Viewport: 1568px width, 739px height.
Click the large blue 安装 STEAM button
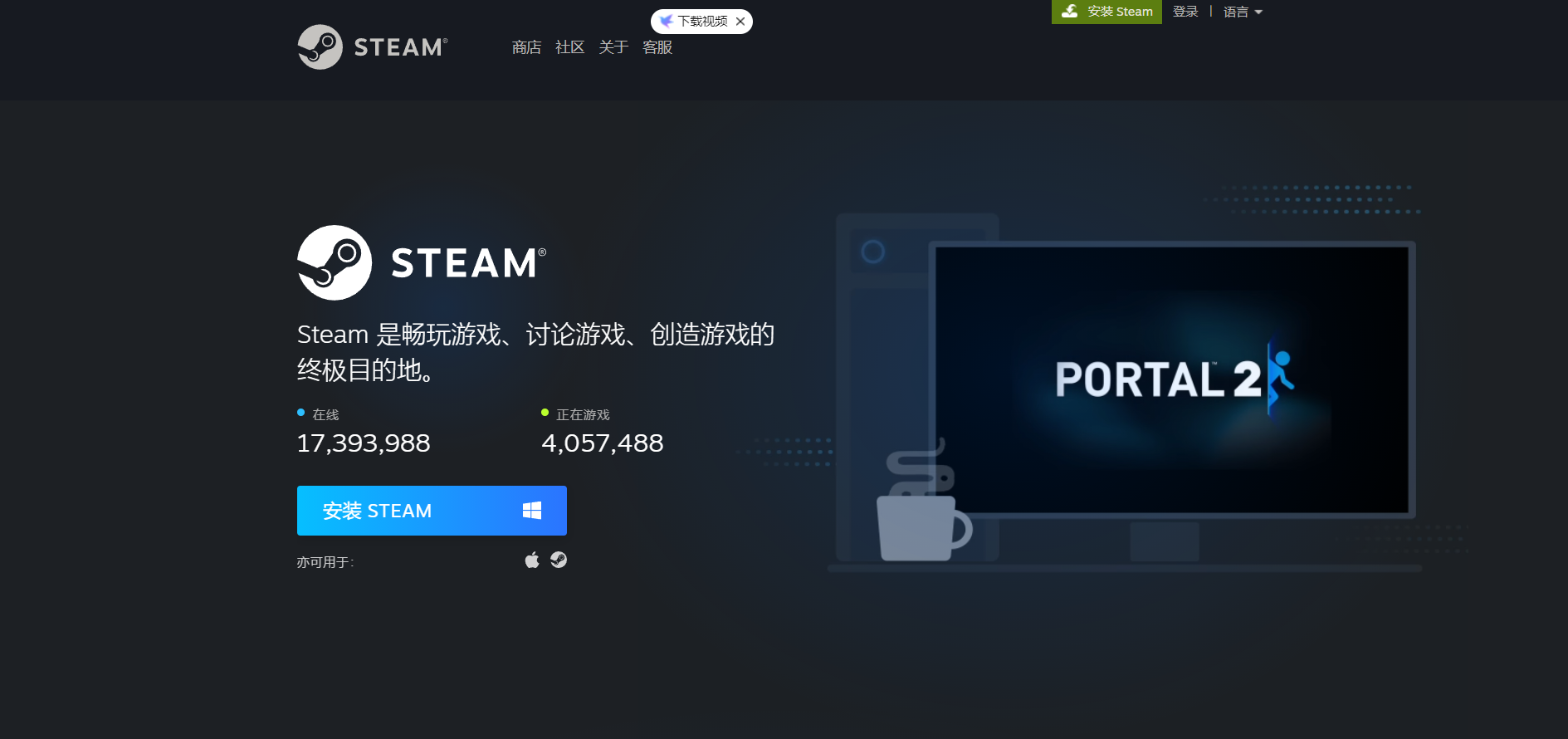click(432, 511)
